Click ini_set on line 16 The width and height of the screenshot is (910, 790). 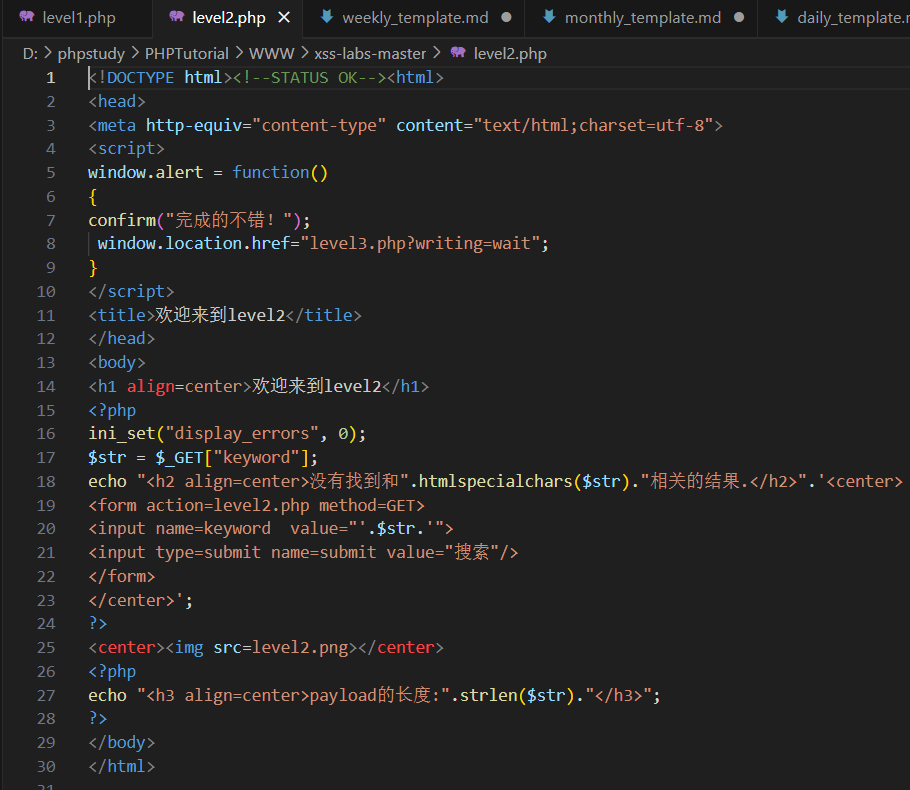click(x=122, y=434)
